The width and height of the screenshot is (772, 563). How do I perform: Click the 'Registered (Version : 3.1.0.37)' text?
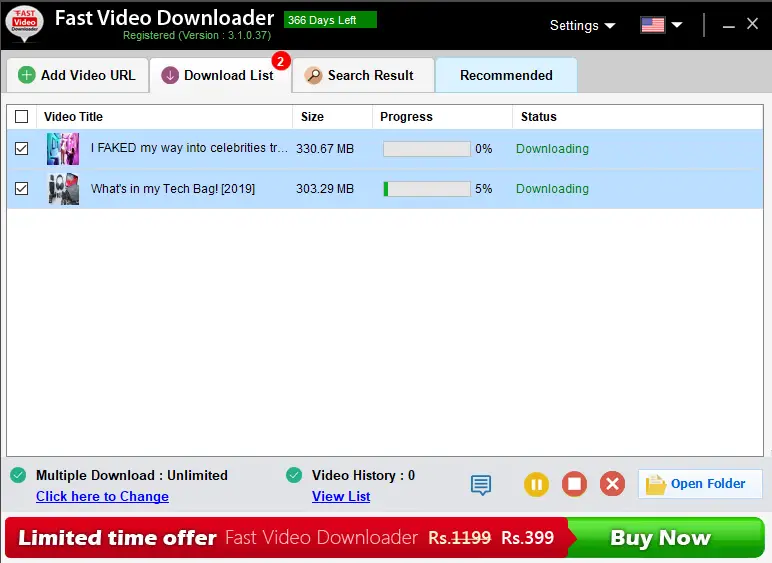[197, 35]
